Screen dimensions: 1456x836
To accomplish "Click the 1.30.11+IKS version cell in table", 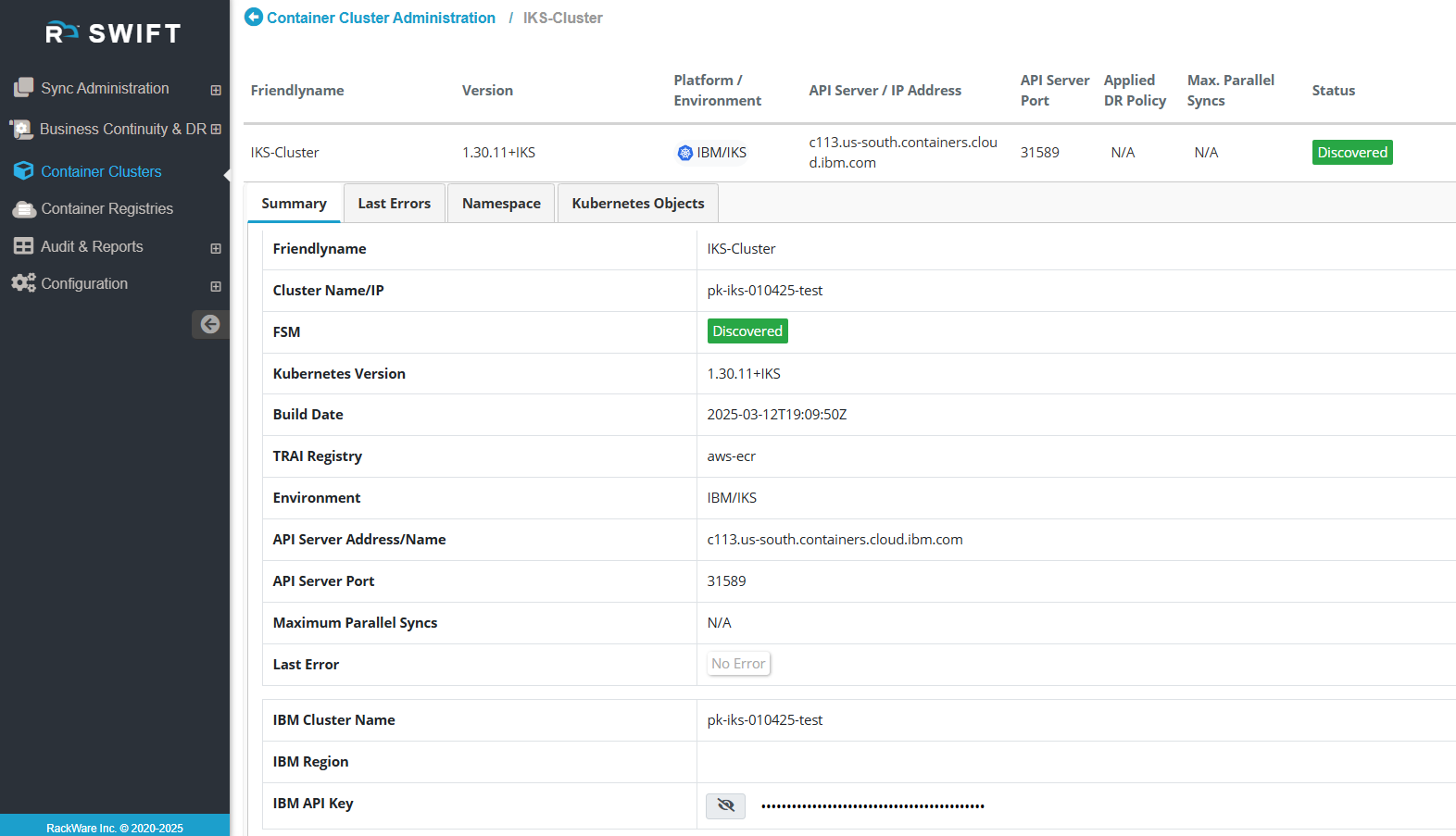I will (498, 153).
